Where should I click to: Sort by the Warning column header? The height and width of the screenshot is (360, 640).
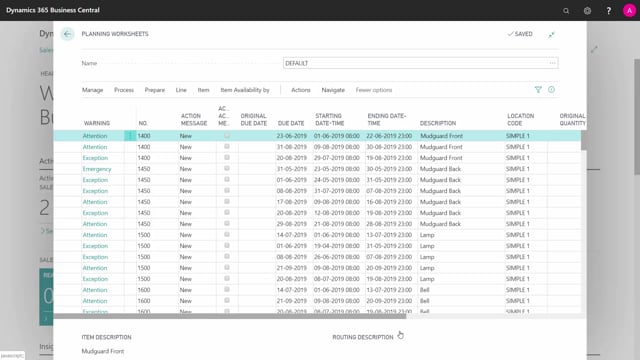pos(97,123)
